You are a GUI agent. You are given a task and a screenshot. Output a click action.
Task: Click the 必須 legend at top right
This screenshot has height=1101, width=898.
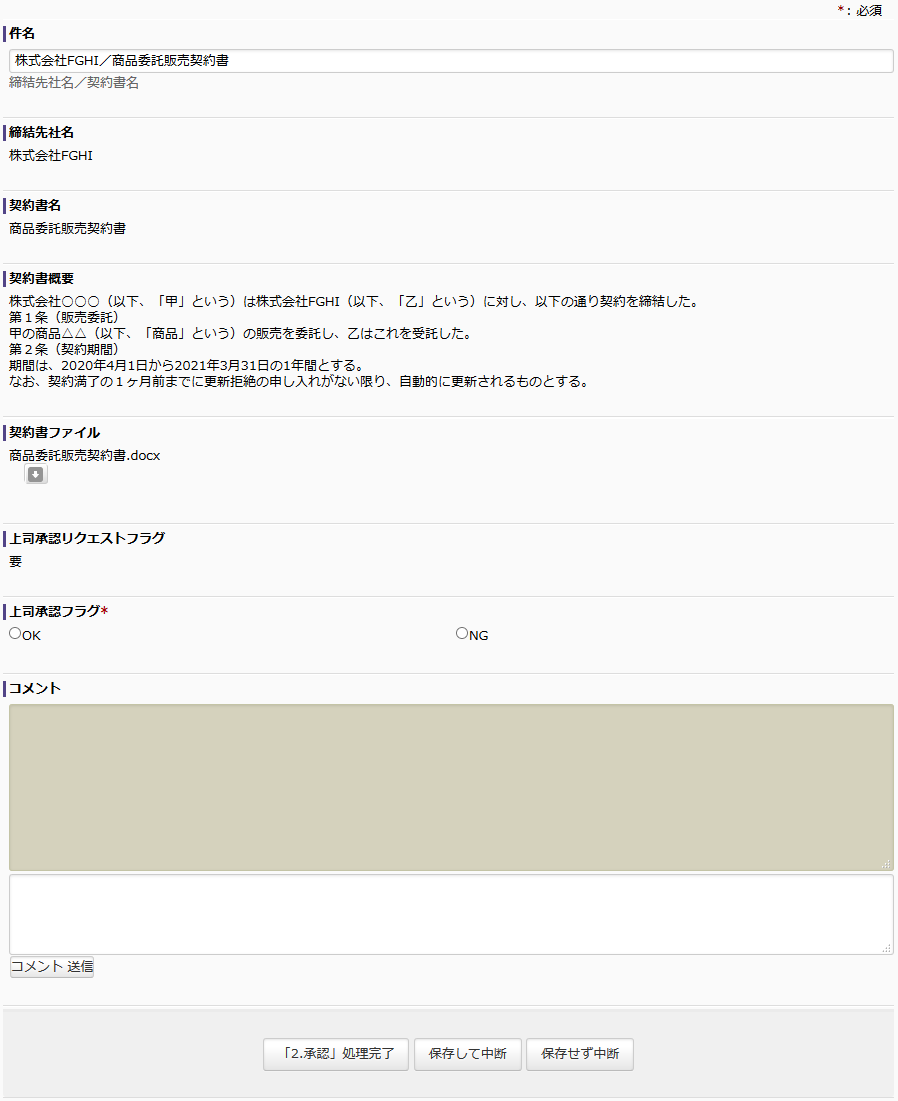pyautogui.click(x=868, y=10)
